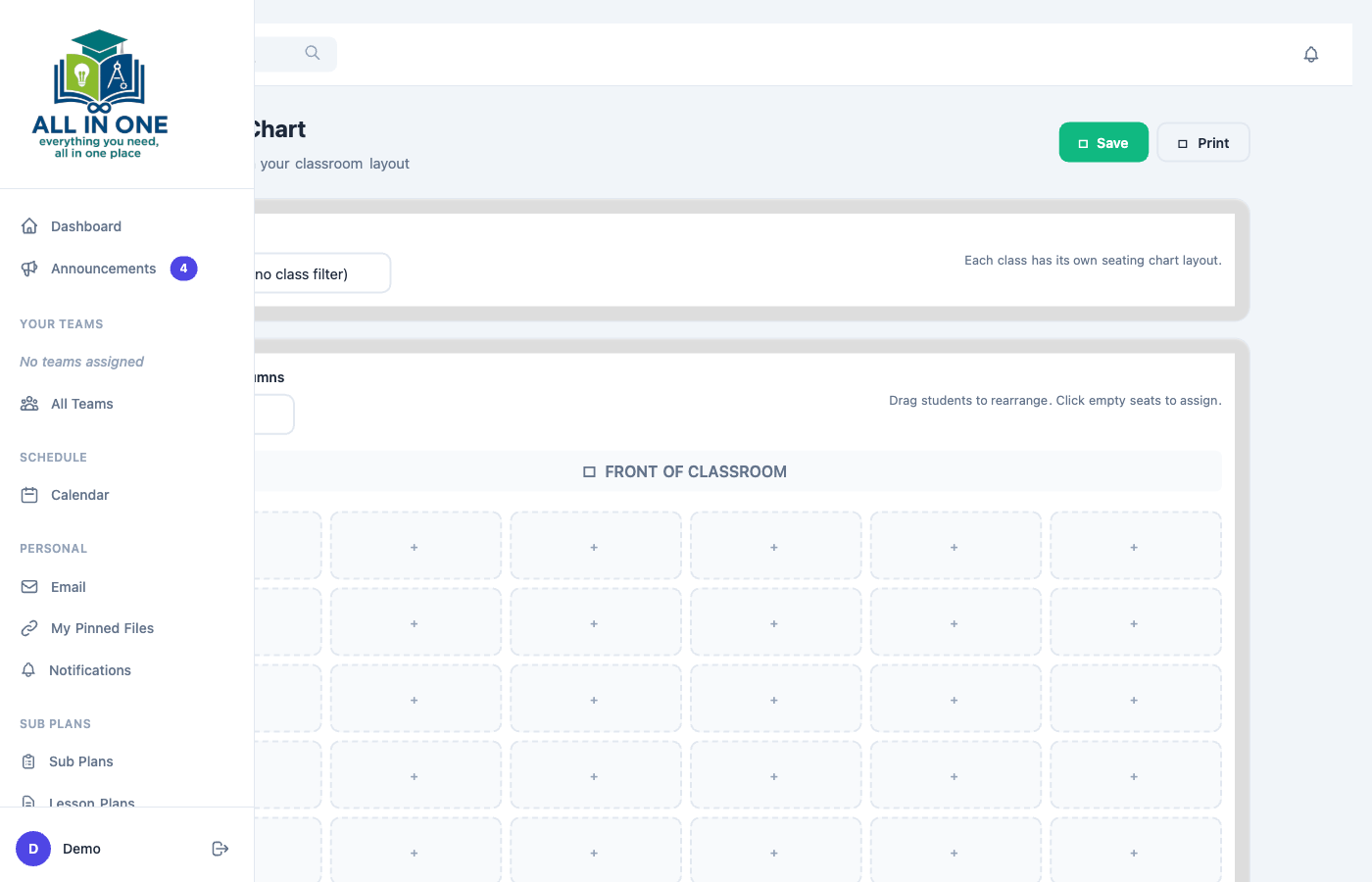Click the Calendar icon in sidebar
Screen dimensions: 1372x882
pos(29,495)
